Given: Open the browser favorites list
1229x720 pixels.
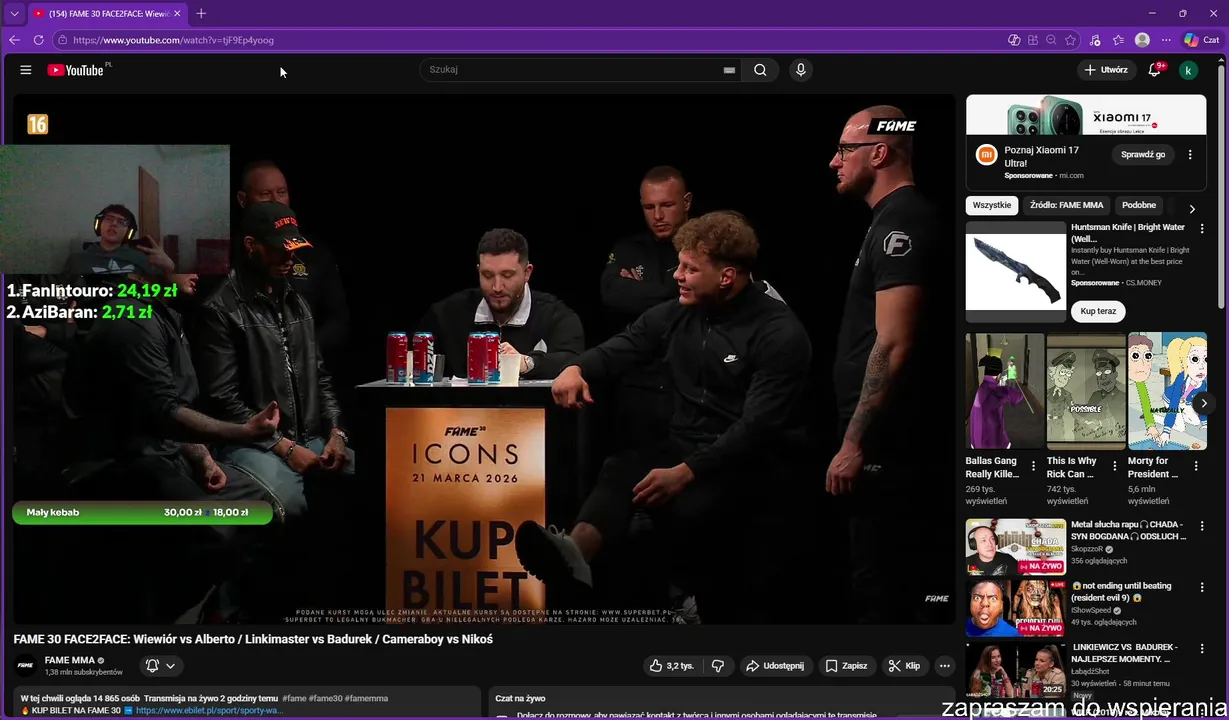Looking at the screenshot, I should click(1118, 40).
